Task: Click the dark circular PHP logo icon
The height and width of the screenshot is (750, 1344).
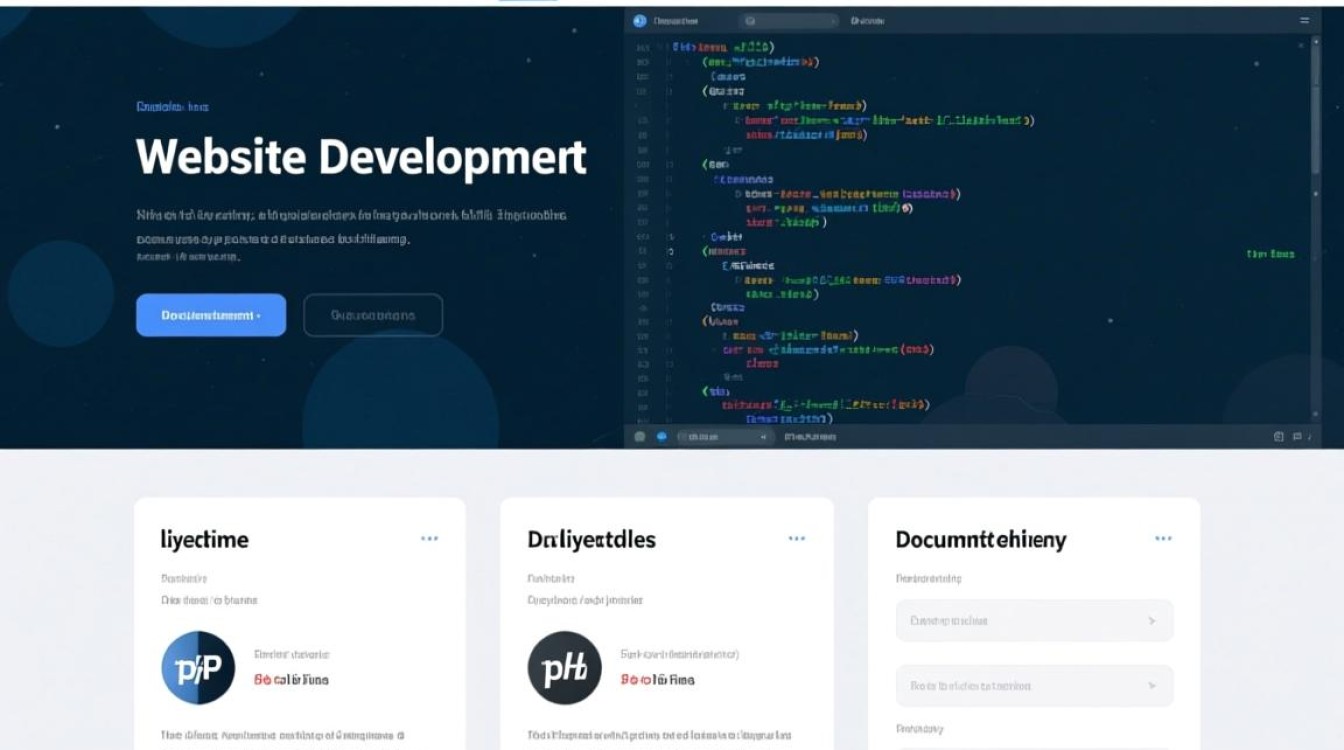Action: [x=565, y=668]
